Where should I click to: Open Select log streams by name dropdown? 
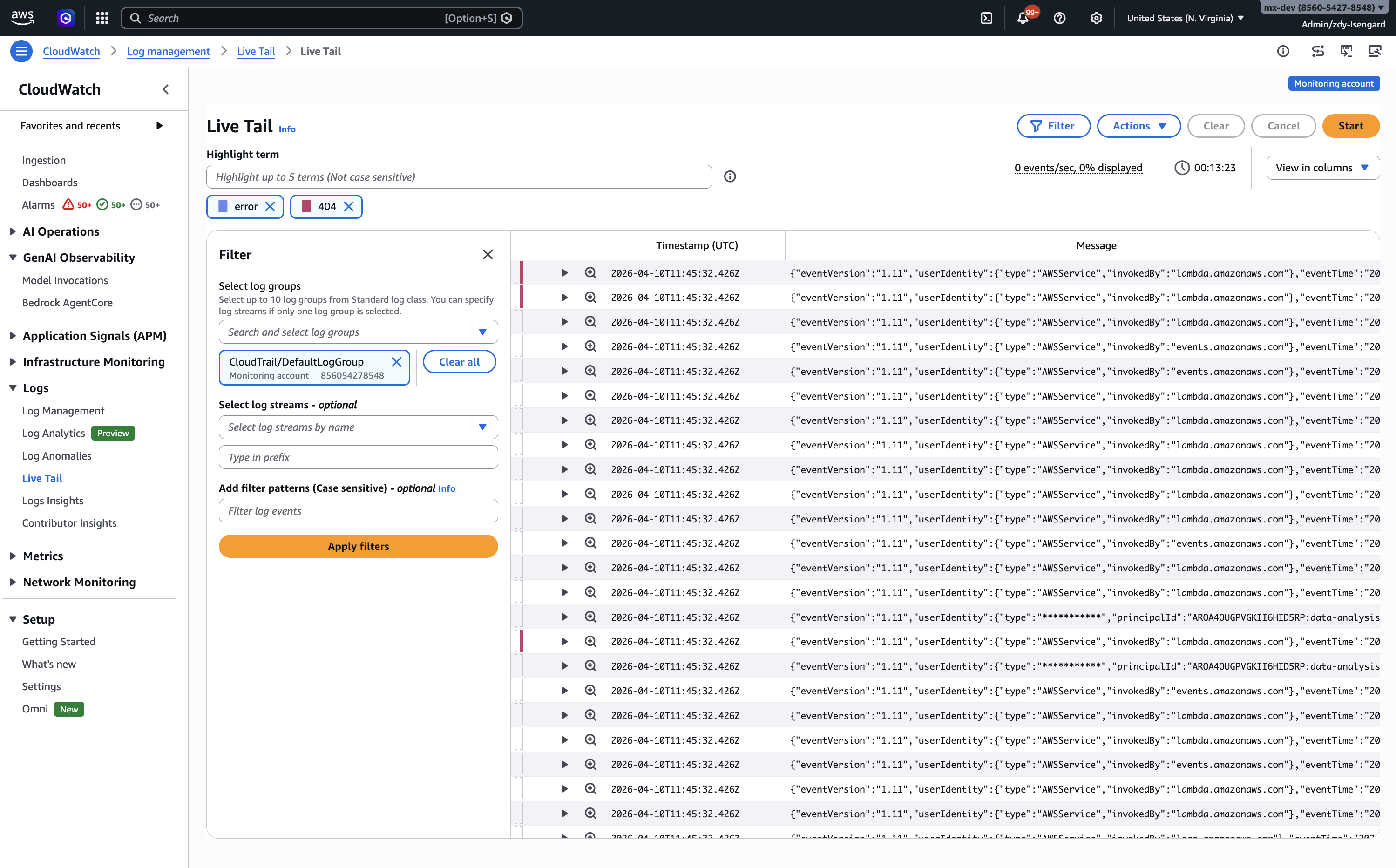click(x=358, y=427)
